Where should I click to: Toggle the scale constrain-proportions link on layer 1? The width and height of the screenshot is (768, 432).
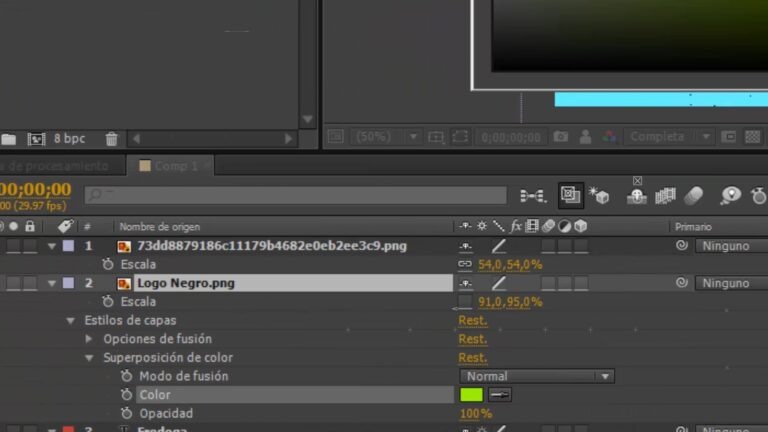point(464,264)
